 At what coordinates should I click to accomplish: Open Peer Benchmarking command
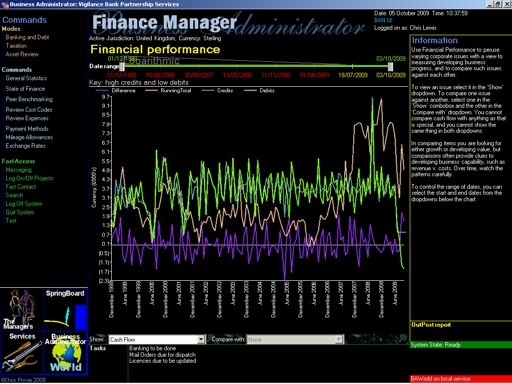point(29,99)
